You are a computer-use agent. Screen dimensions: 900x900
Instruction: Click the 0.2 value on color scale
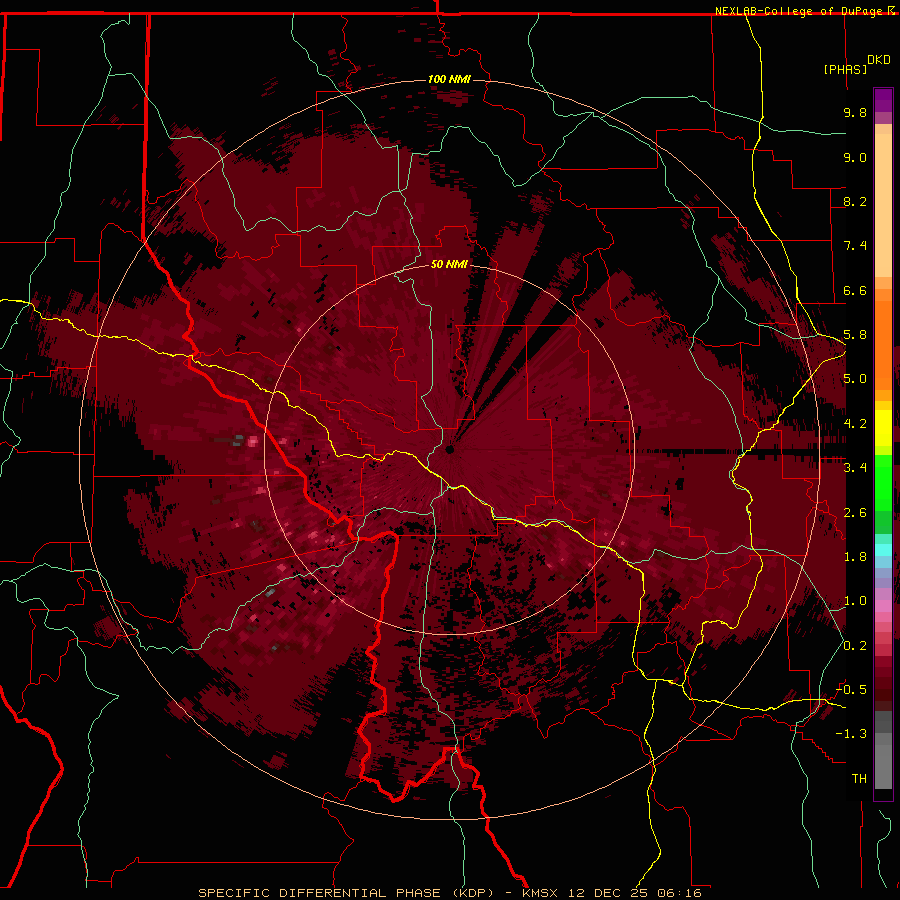point(855,646)
